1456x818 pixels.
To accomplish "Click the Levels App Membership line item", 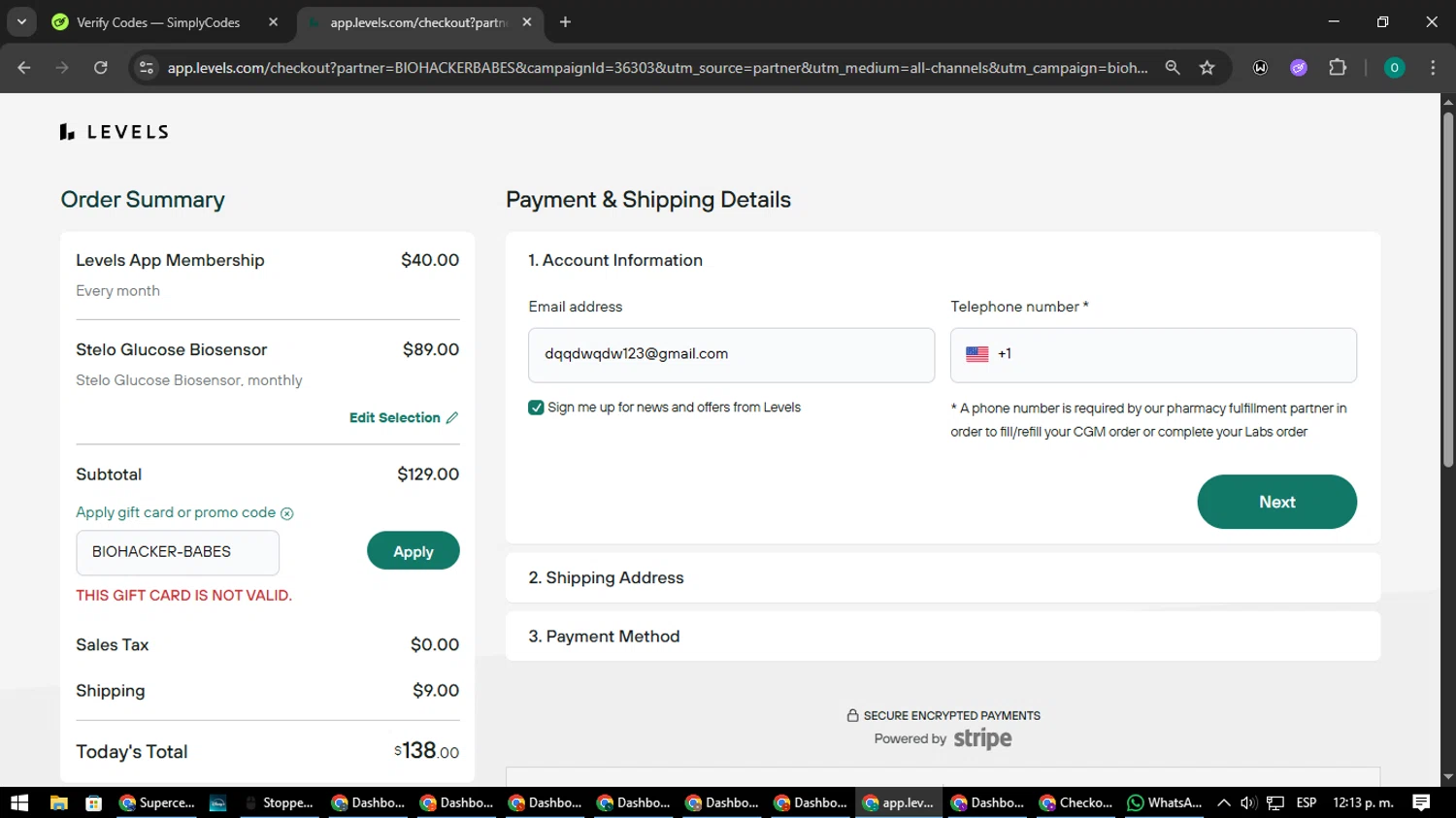I will click(x=268, y=275).
